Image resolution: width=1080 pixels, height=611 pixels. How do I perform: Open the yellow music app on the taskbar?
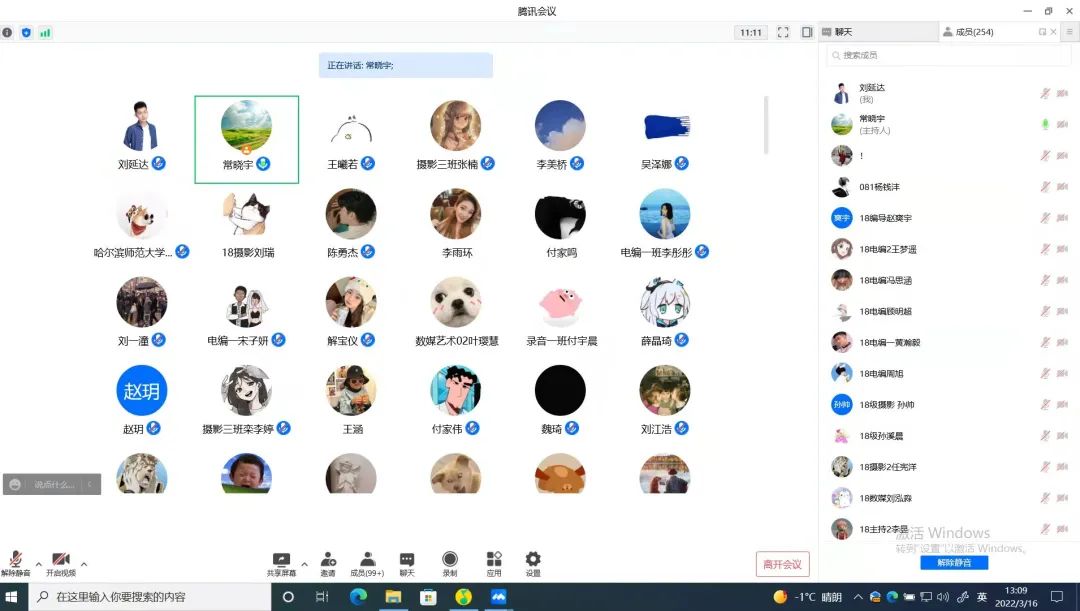click(464, 597)
